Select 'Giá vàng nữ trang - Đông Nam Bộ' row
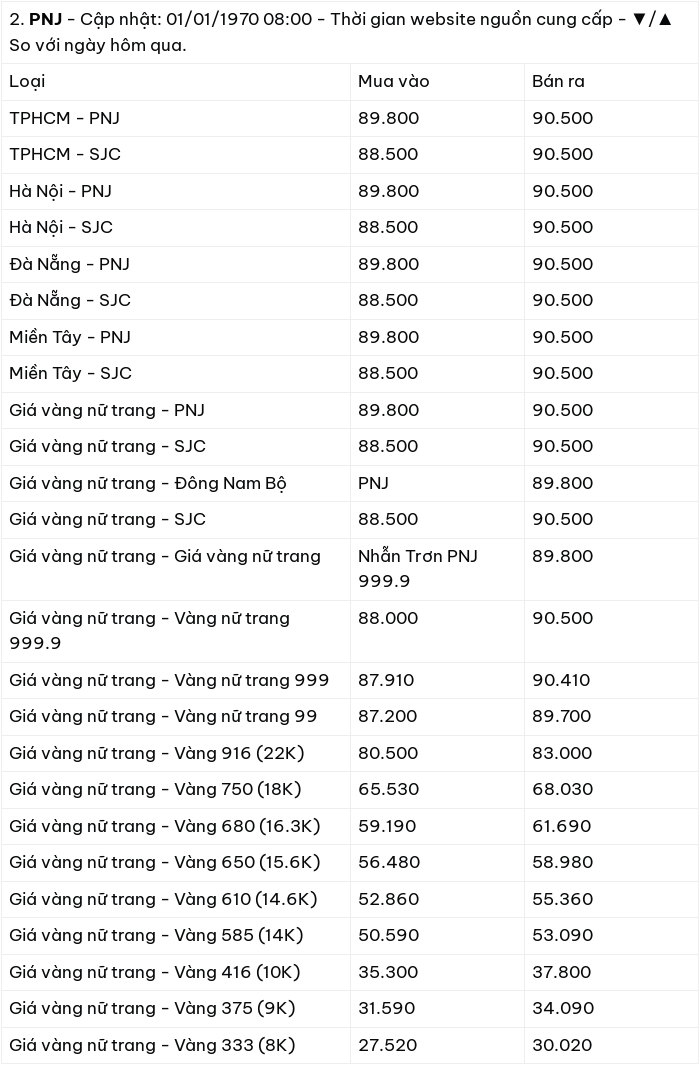Image resolution: width=700 pixels, height=1065 pixels. pos(350,483)
